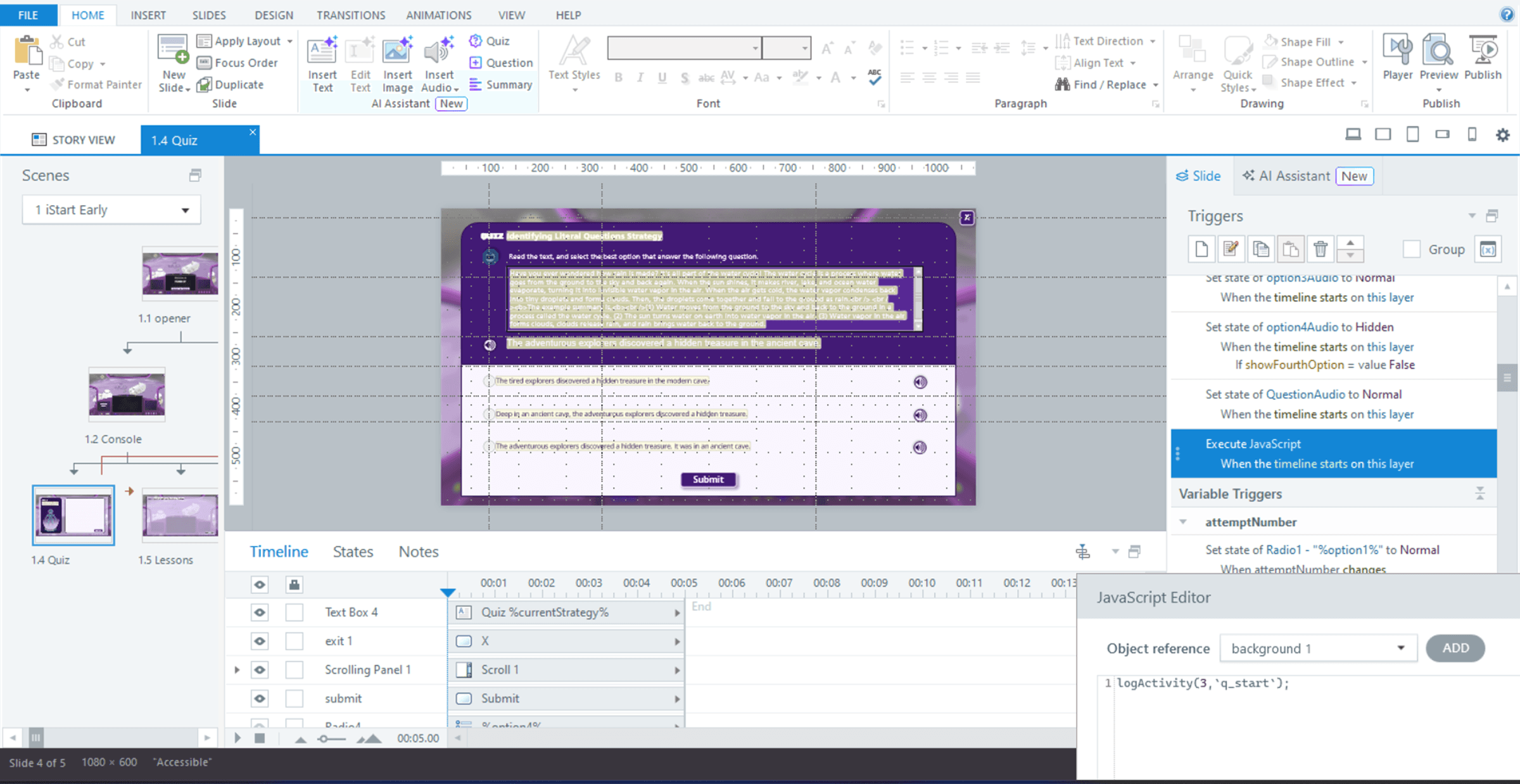Collapse the attemptNumber variable triggers

[1182, 522]
